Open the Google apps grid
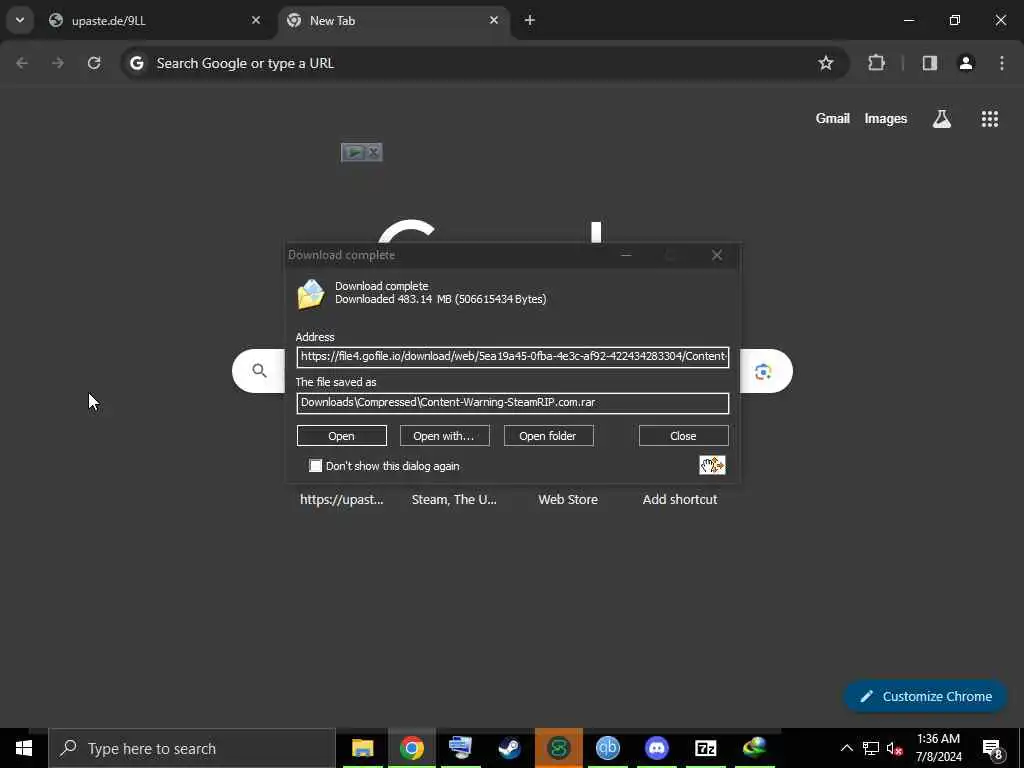 pos(989,119)
